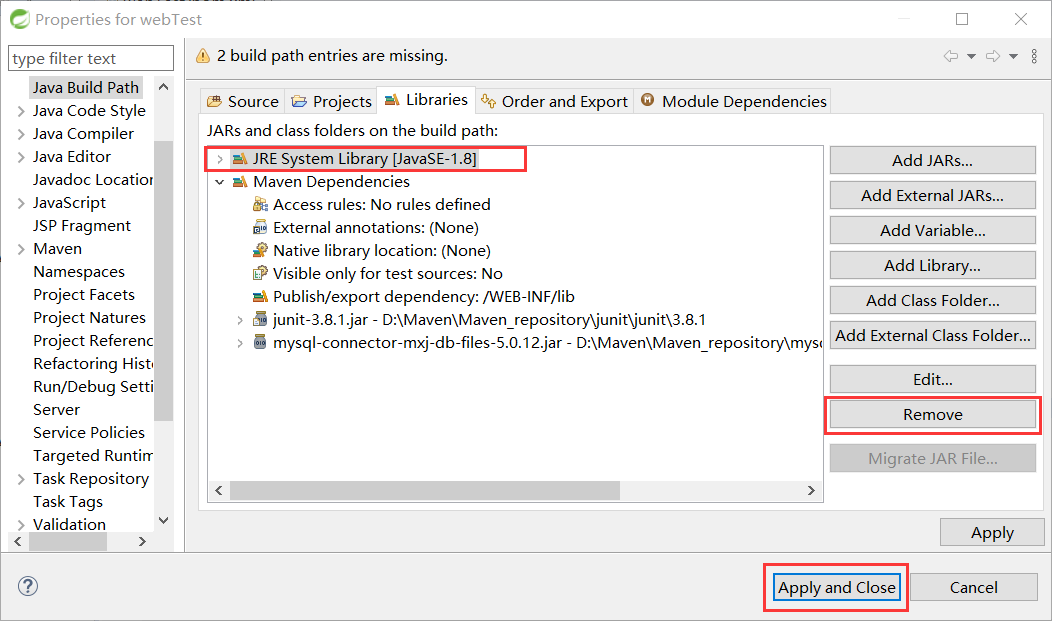Select the Libraries tab
1052x621 pixels.
pos(426,100)
